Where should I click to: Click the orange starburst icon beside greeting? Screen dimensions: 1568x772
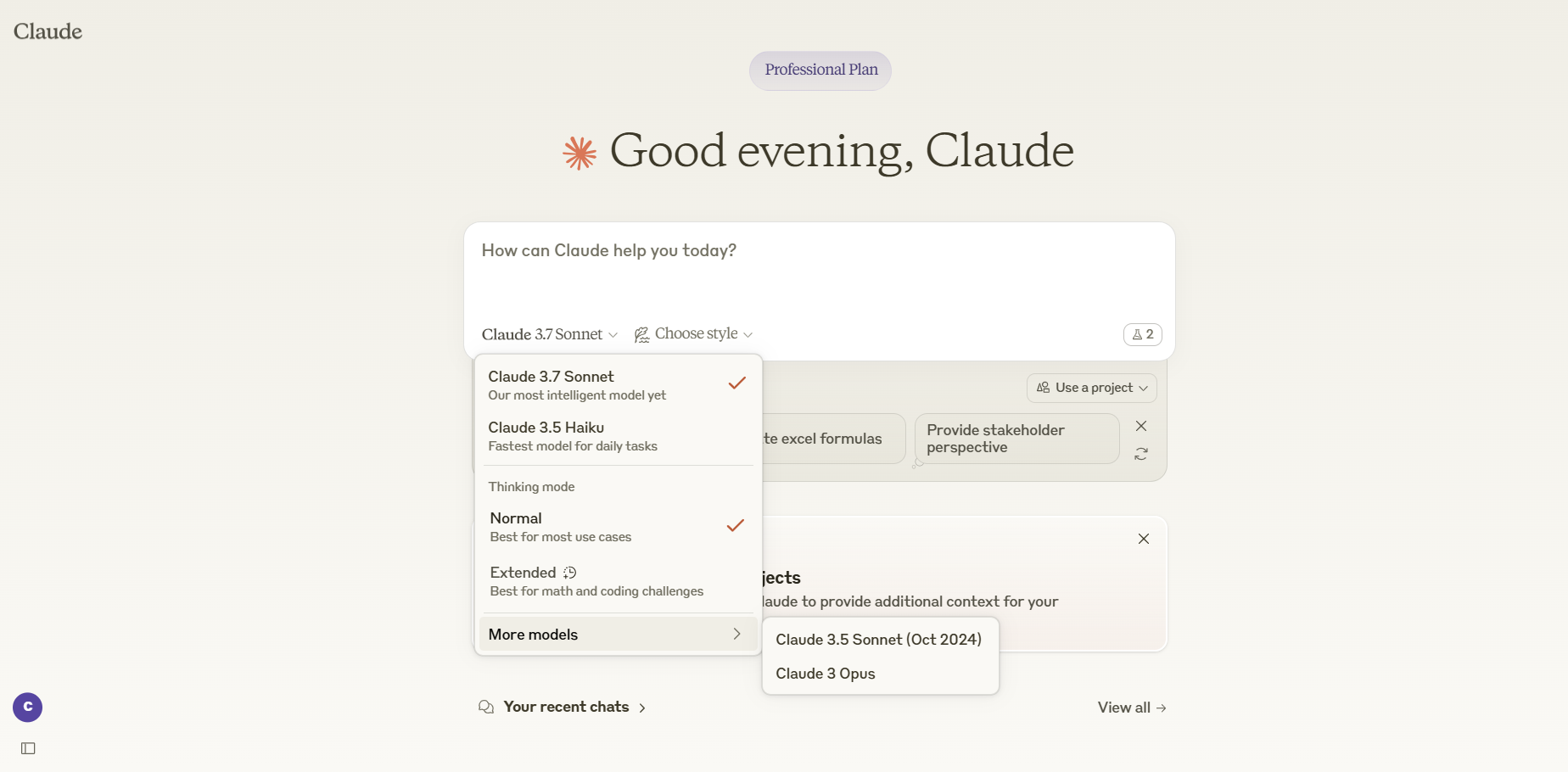click(580, 153)
